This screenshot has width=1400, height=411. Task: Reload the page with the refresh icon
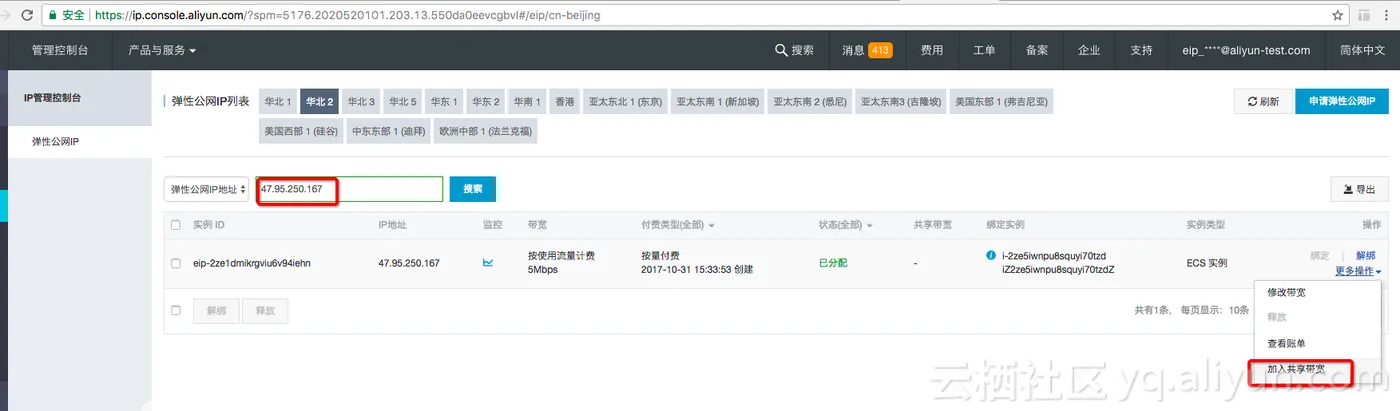coord(27,15)
